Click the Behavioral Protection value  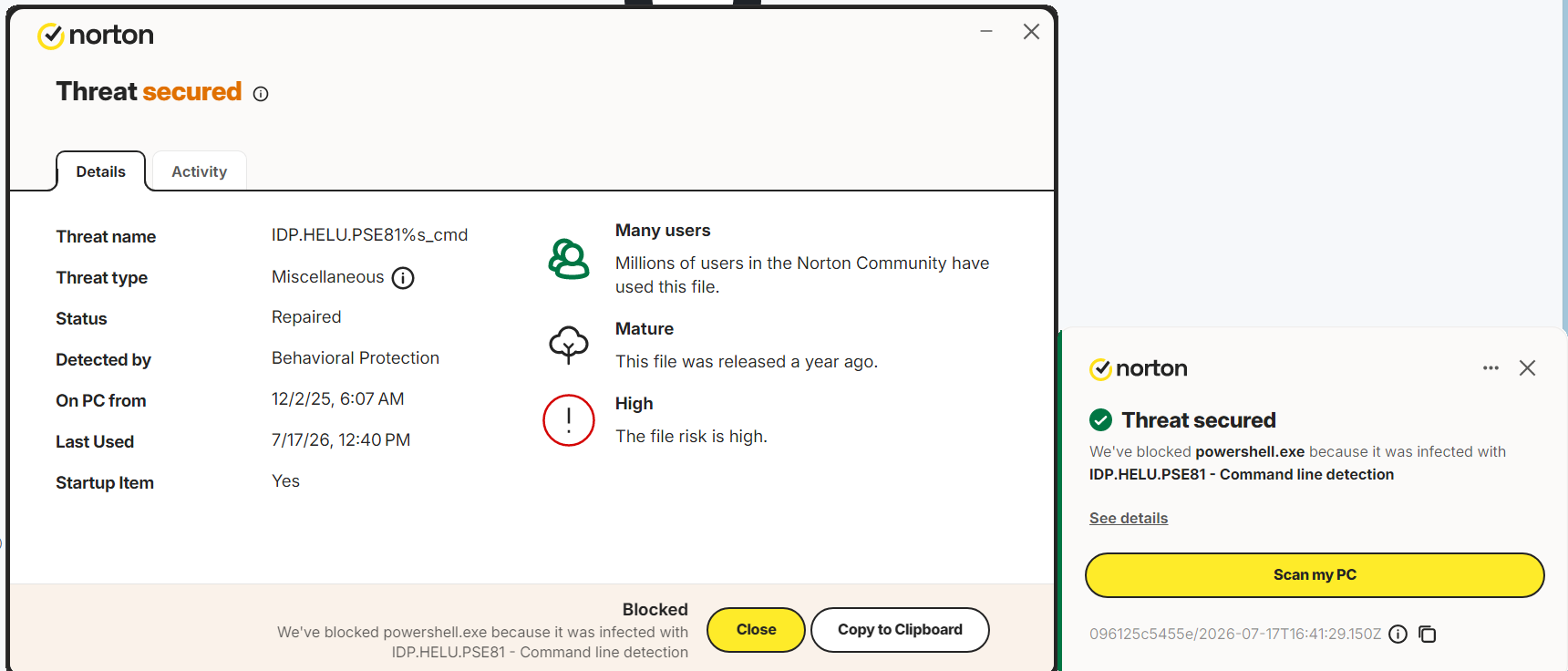(x=356, y=358)
